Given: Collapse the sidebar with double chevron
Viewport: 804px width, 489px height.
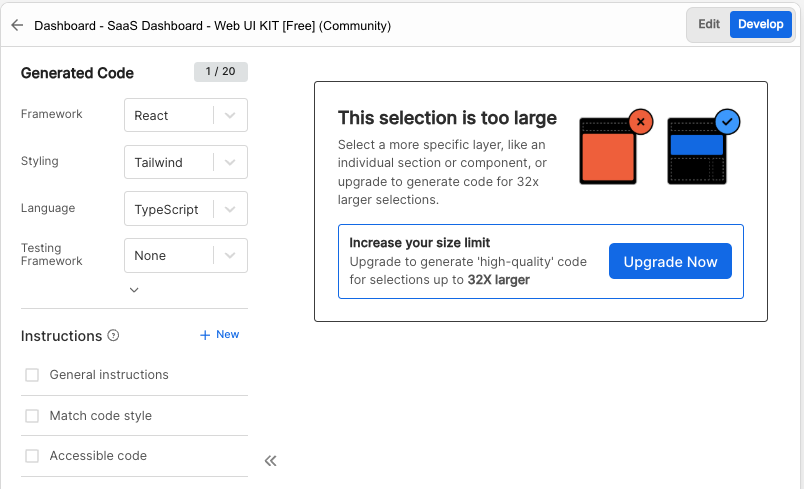Looking at the screenshot, I should tap(270, 461).
